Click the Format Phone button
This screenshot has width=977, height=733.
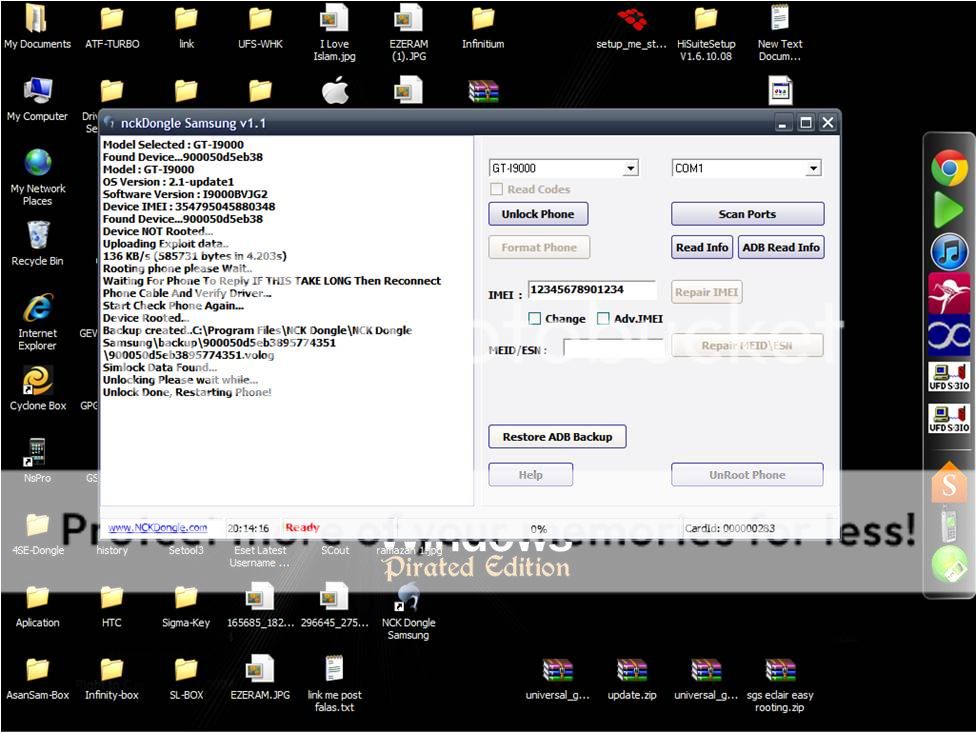coord(539,247)
